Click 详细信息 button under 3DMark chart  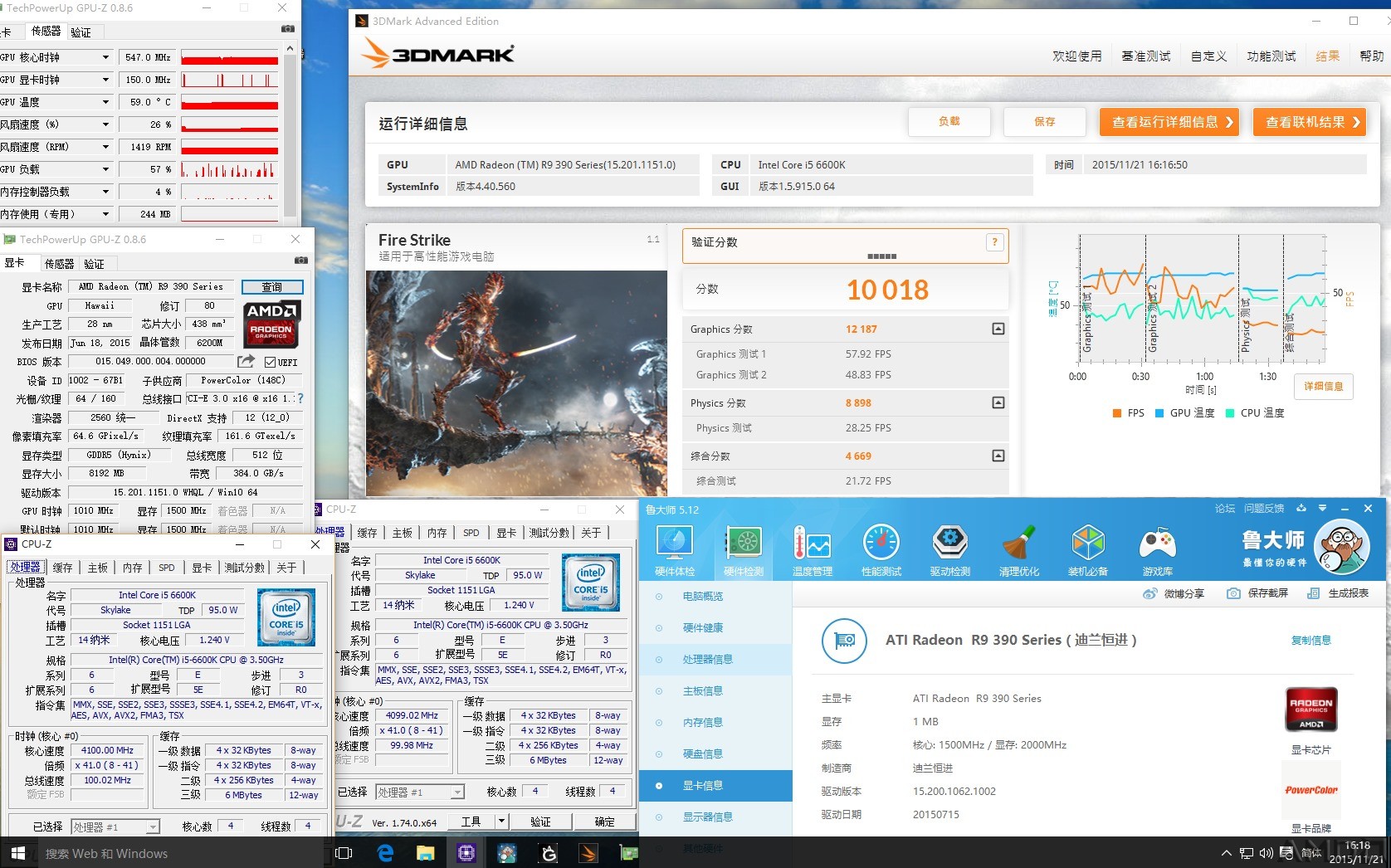coord(1323,387)
